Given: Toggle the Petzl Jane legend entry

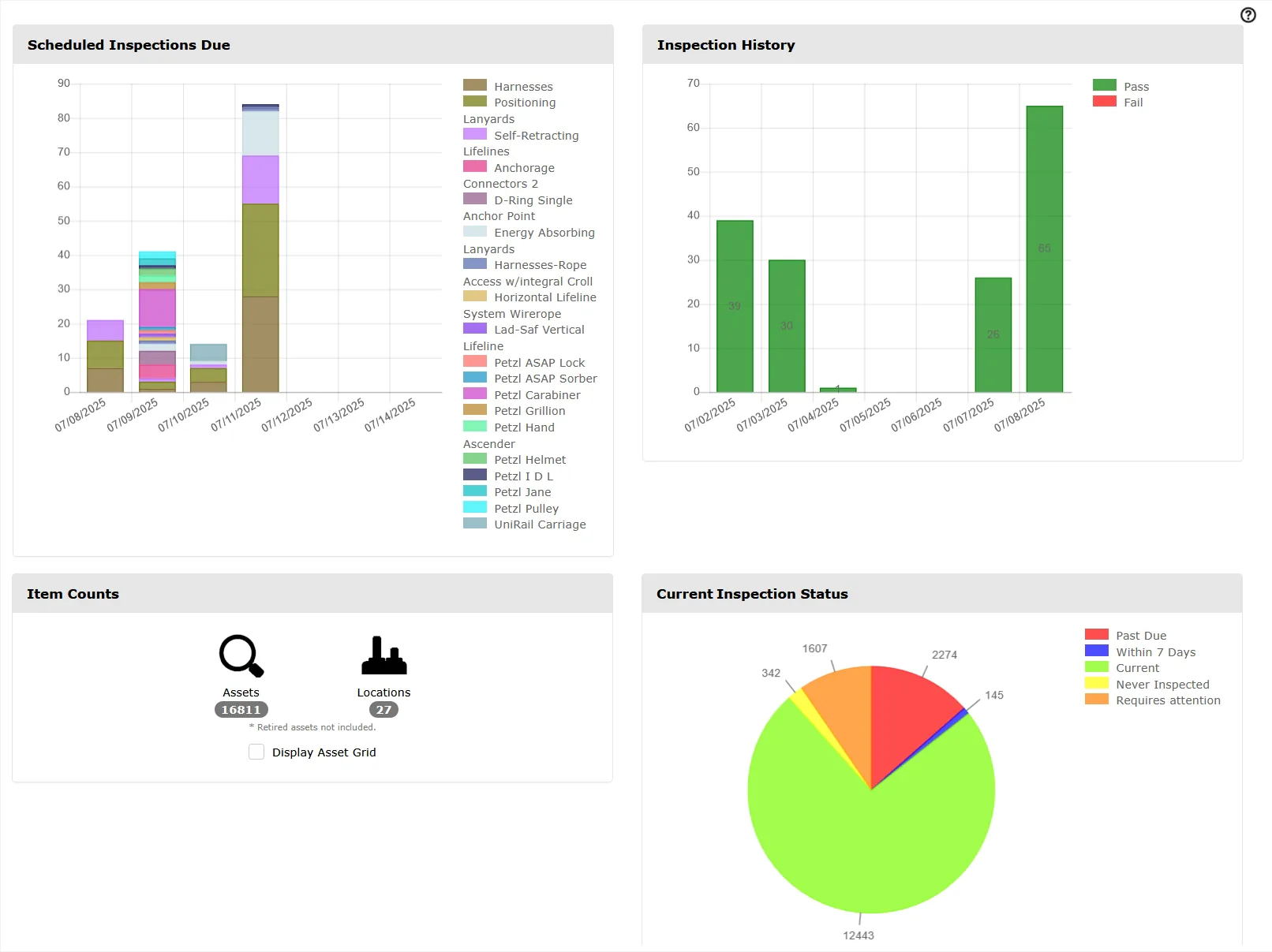Looking at the screenshot, I should click(507, 491).
